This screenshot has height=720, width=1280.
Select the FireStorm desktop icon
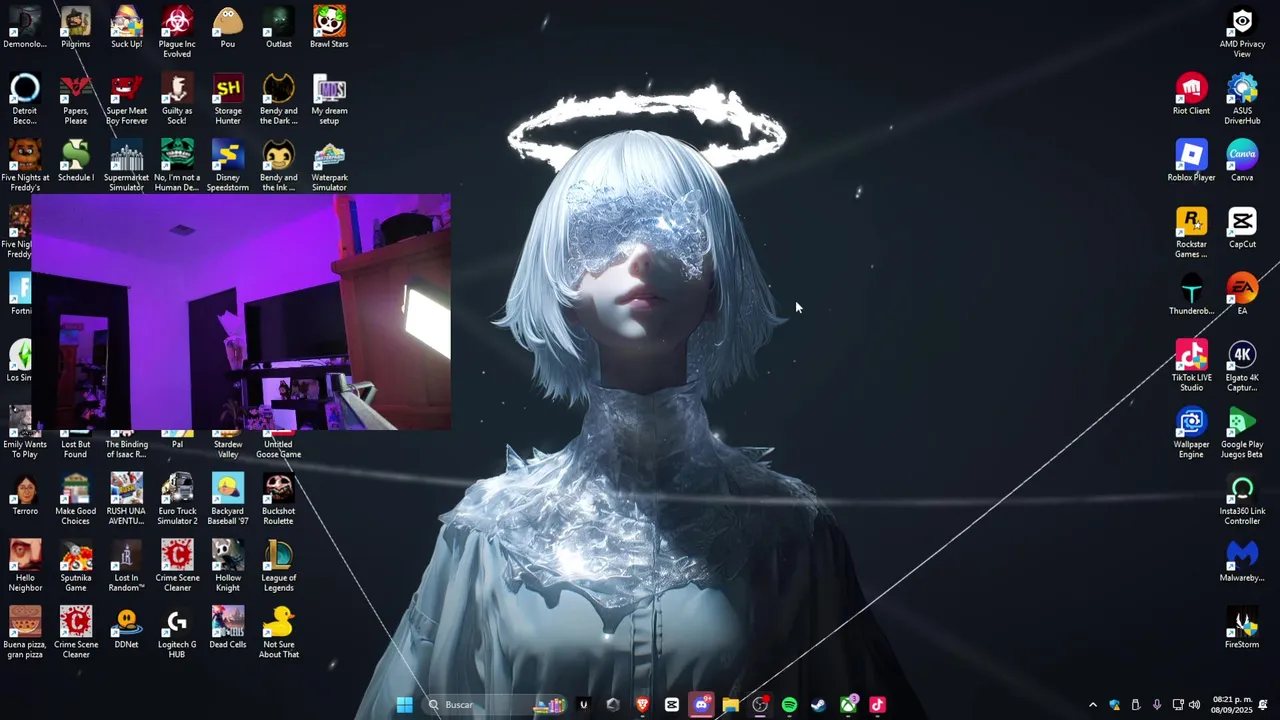tap(1242, 628)
